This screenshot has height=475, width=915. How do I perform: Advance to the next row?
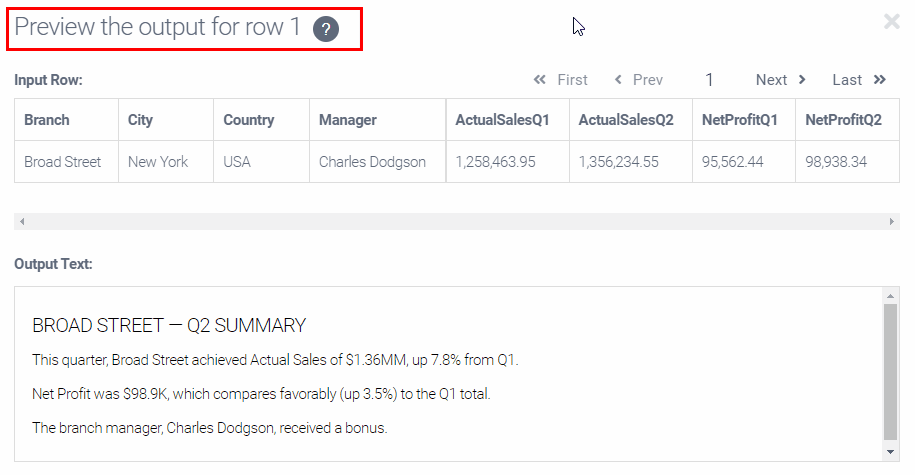[x=781, y=80]
